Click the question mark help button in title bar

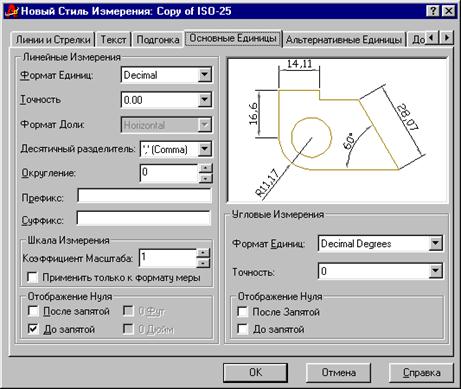[x=433, y=11]
